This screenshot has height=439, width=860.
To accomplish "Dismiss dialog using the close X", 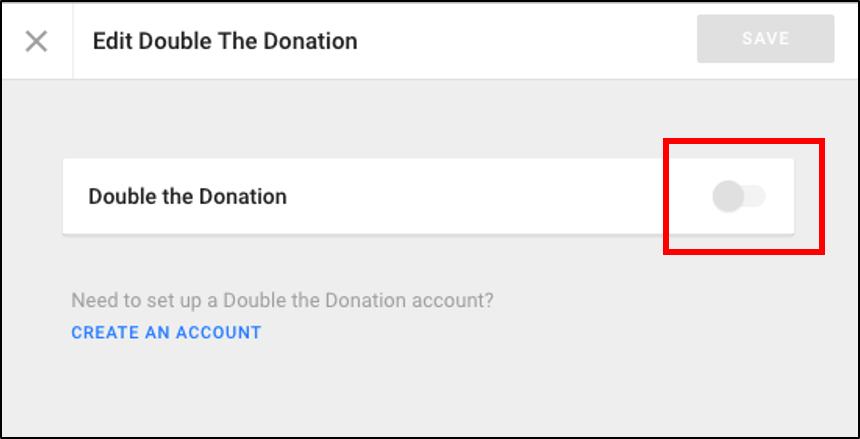I will tap(36, 41).
